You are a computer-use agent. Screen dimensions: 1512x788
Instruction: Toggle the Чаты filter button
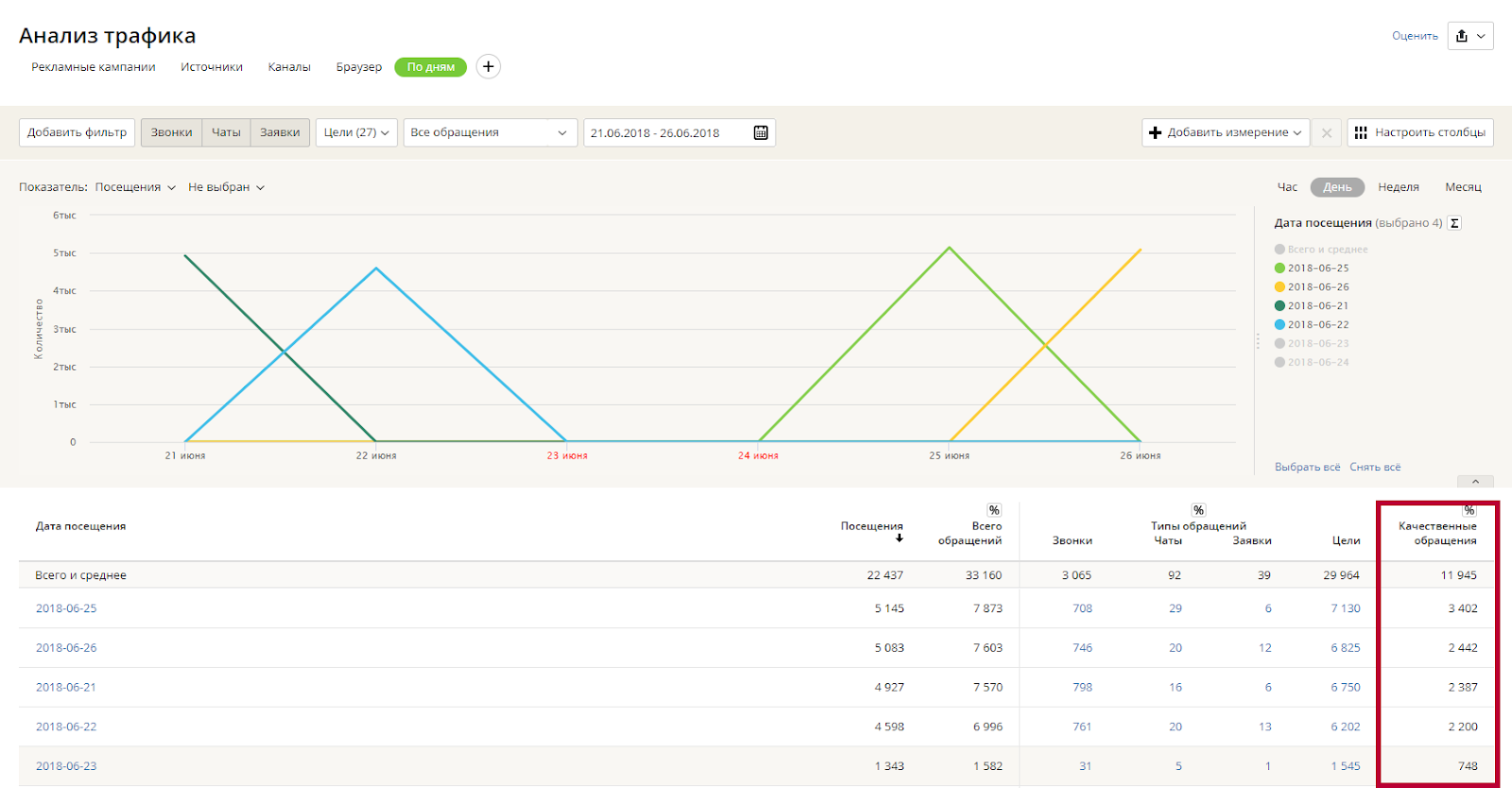[226, 133]
